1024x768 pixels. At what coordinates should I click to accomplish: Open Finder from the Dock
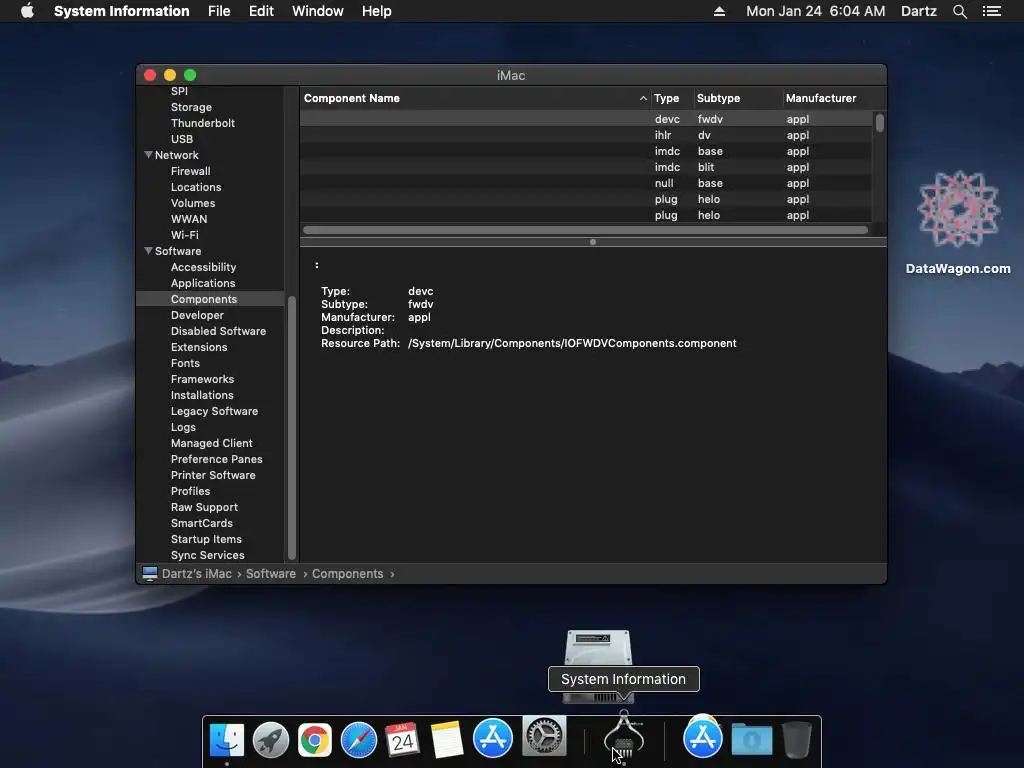(227, 740)
